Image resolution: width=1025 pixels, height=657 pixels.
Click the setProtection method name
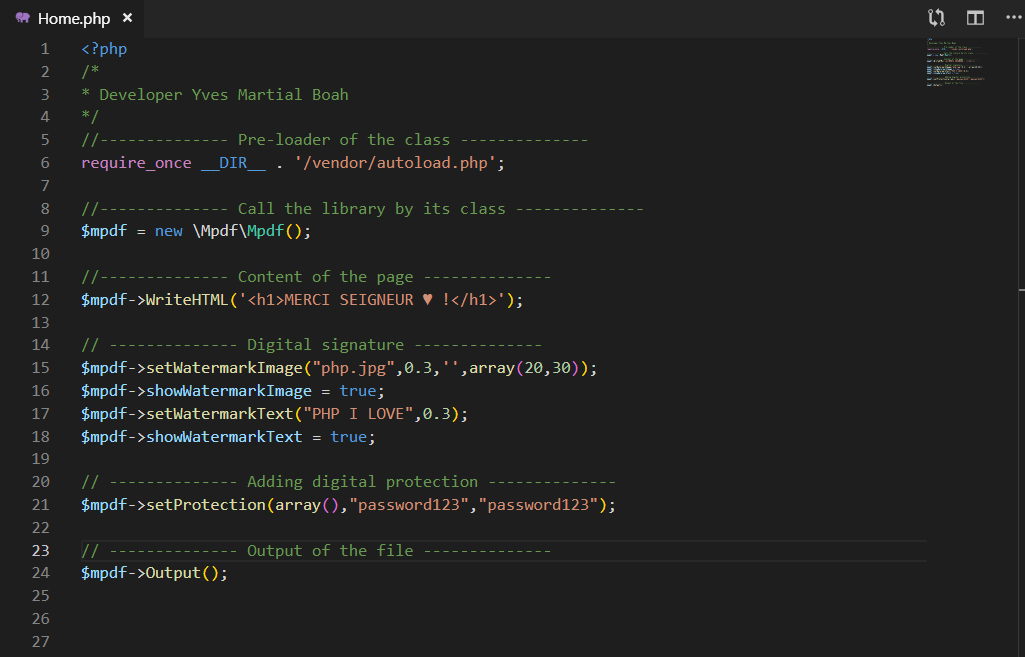point(205,505)
